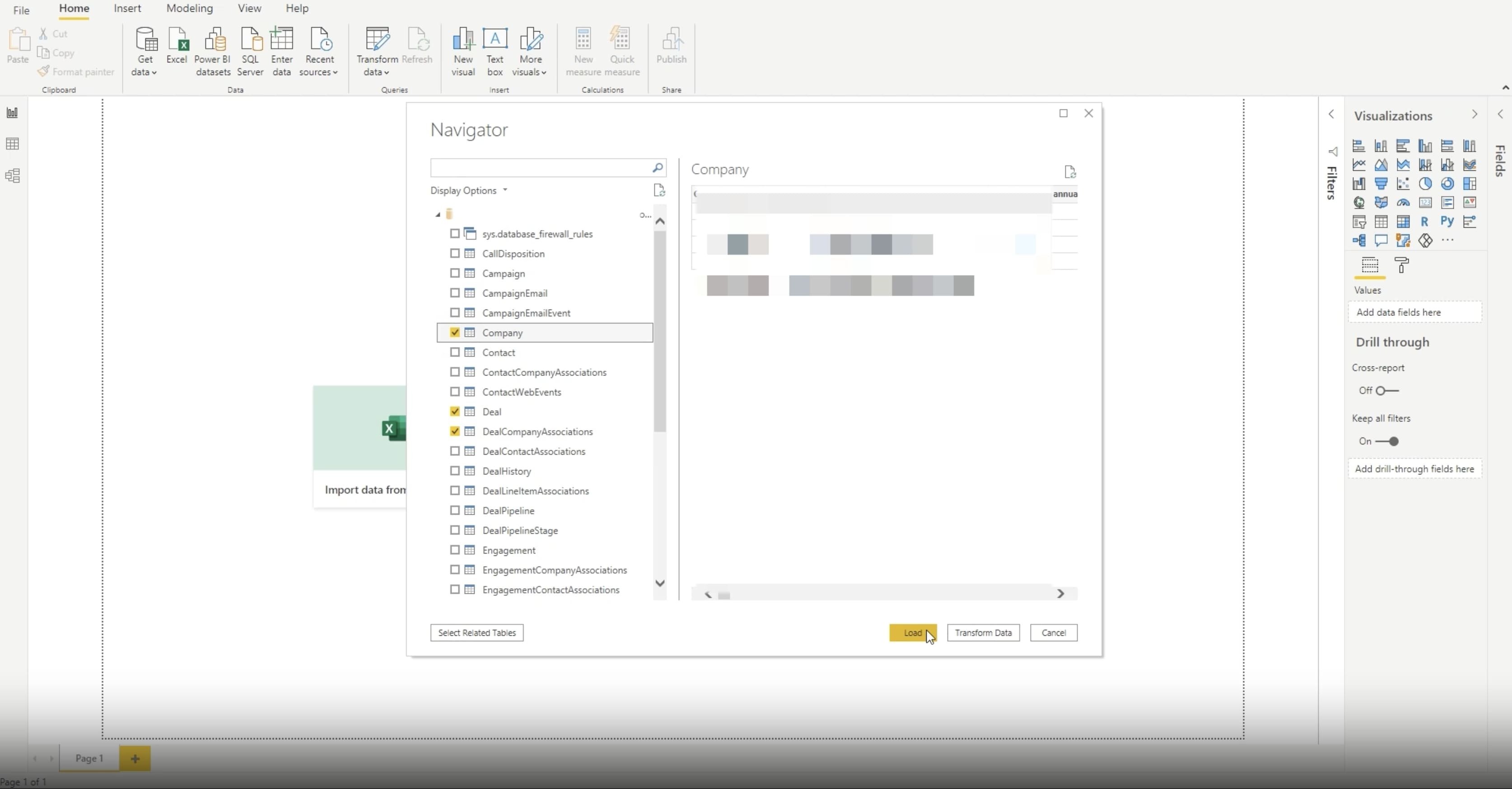Open the Excel data source icon
1512x789 pixels.
(177, 45)
